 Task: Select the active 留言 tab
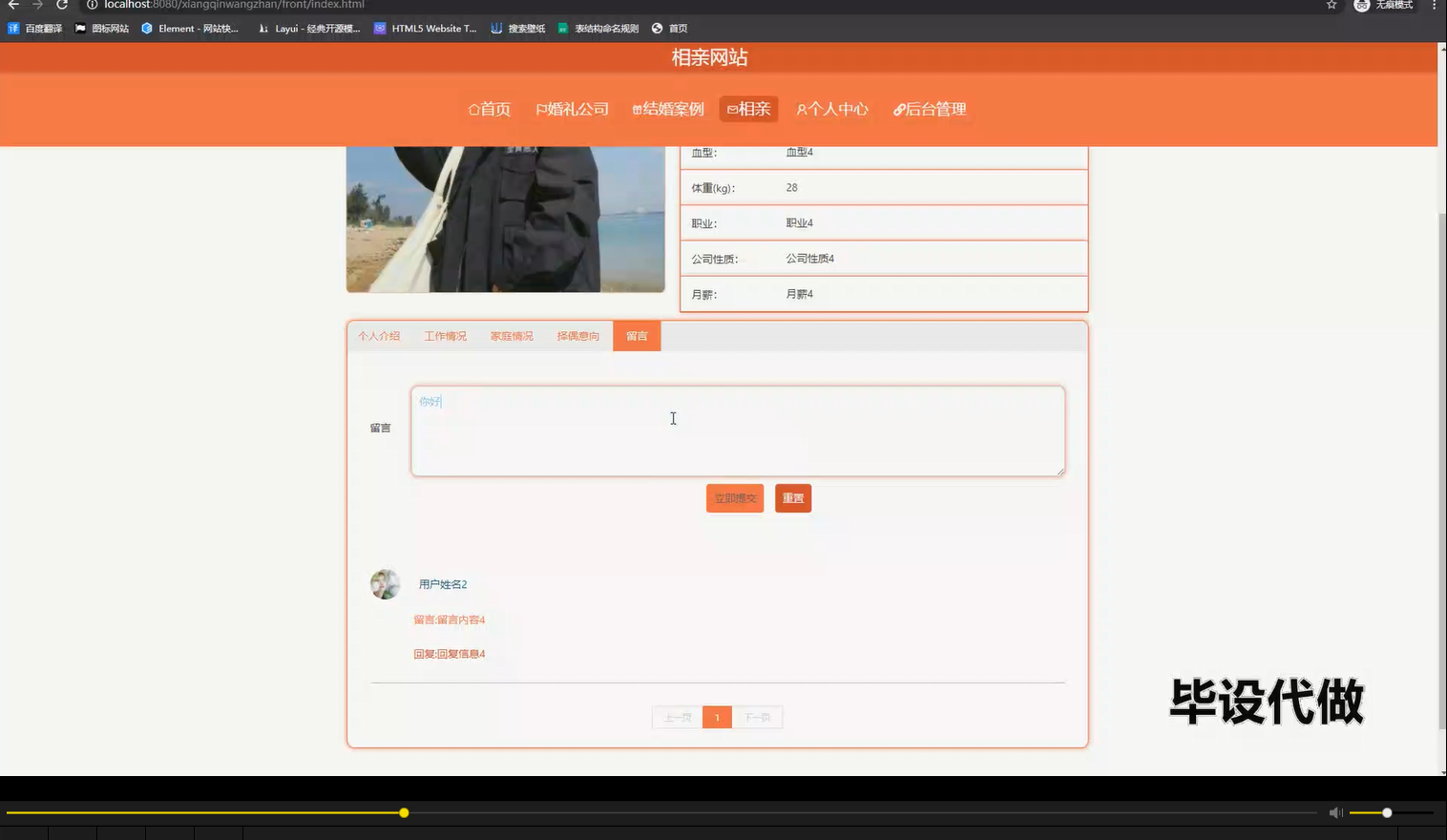637,336
